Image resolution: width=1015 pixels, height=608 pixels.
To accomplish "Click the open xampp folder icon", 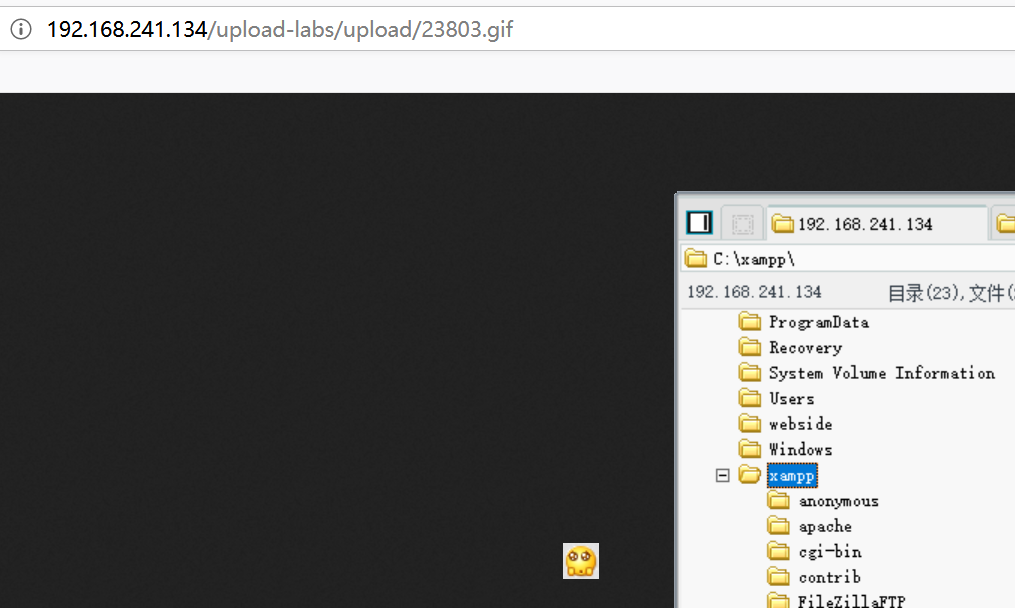I will [x=750, y=475].
